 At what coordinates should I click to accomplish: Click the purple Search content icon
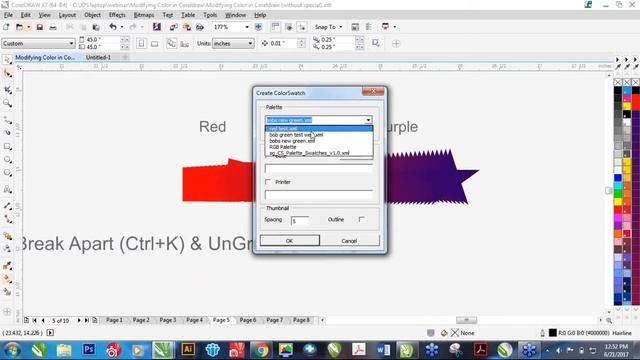click(157, 27)
